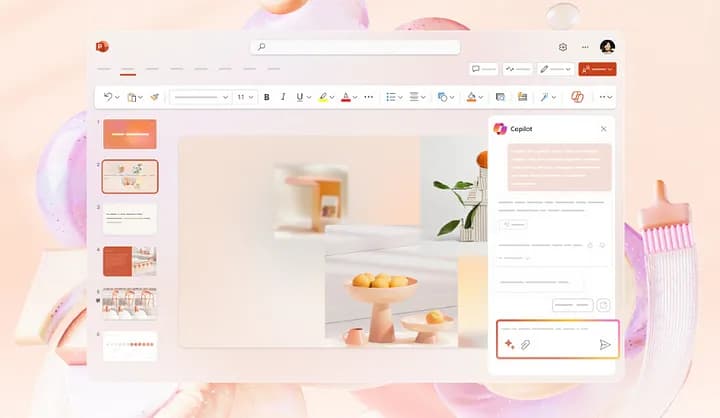Viewport: 720px width, 418px height.
Task: Select slide 5 thumbnail with arches
Action: 130,304
